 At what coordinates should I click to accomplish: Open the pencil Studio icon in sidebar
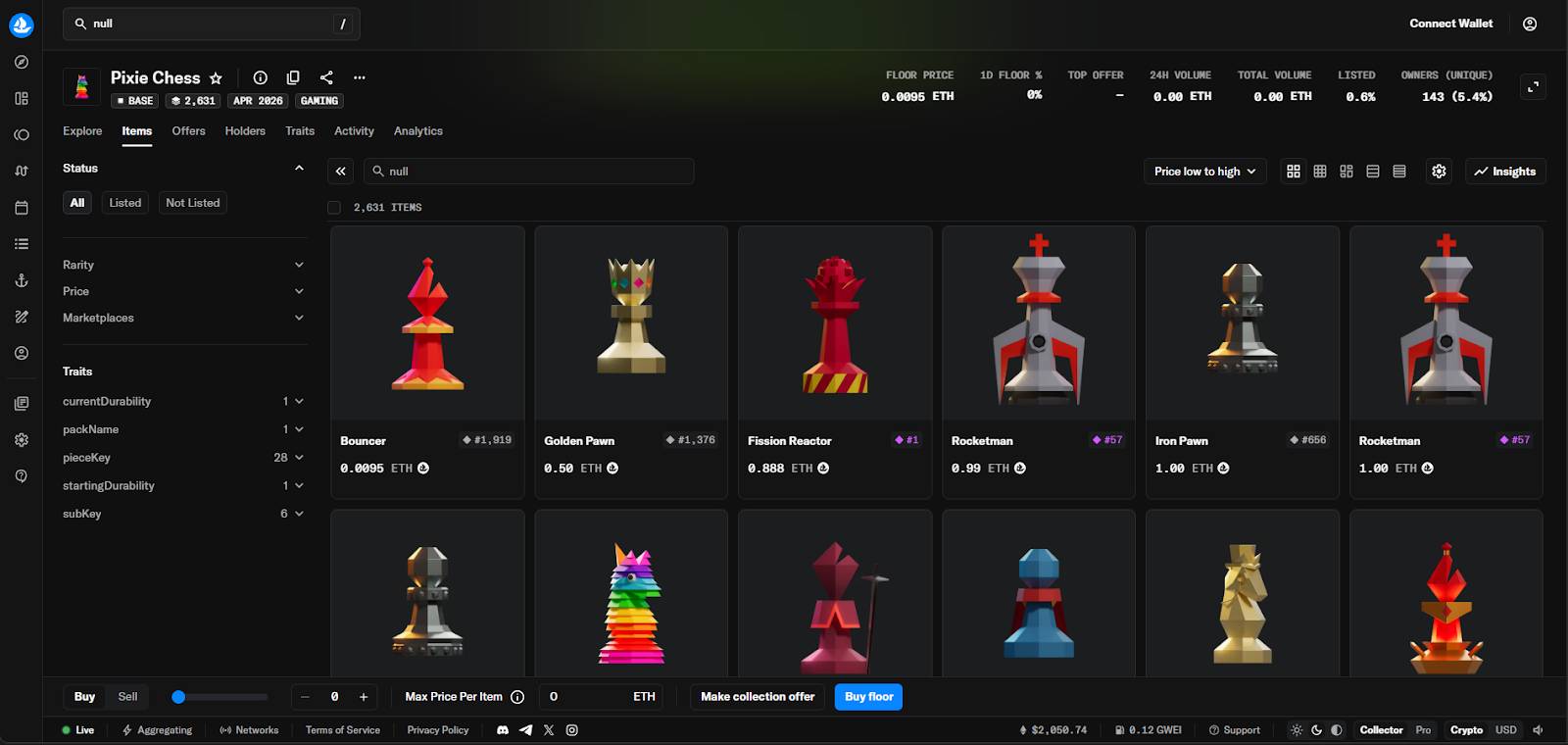pyautogui.click(x=22, y=317)
